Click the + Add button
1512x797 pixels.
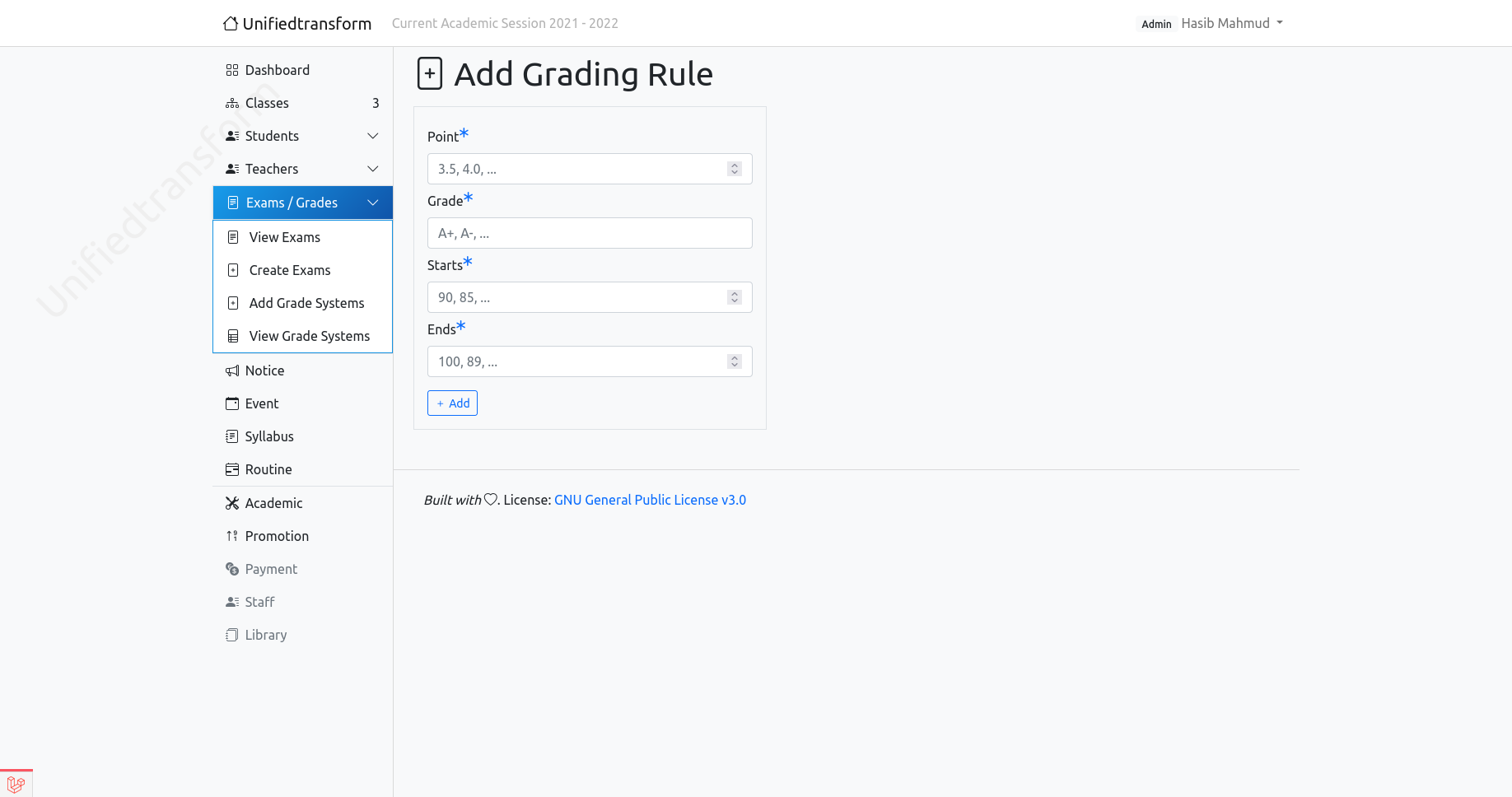pos(452,403)
